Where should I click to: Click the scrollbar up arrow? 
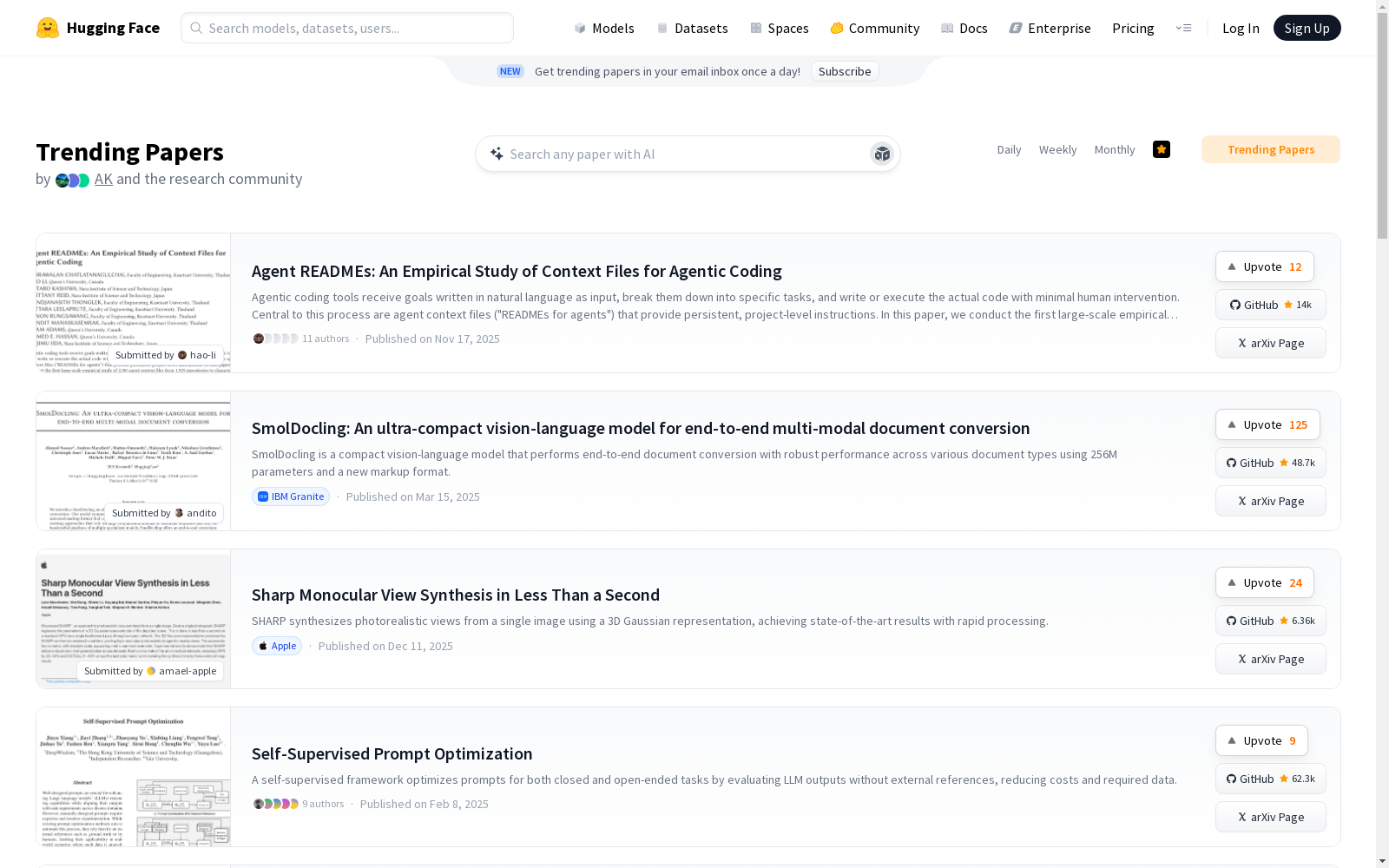1382,6
